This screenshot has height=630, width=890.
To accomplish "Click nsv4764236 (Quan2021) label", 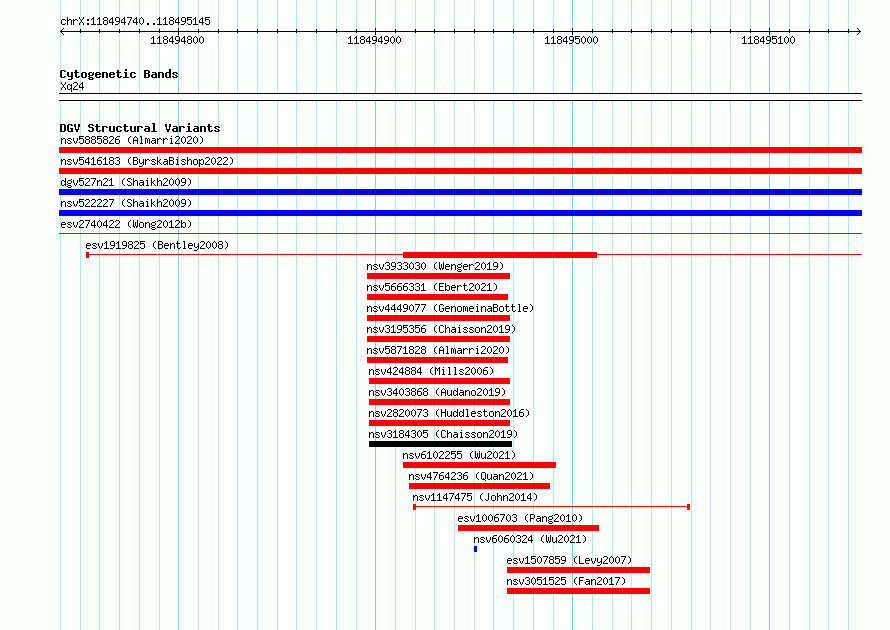I will [471, 476].
